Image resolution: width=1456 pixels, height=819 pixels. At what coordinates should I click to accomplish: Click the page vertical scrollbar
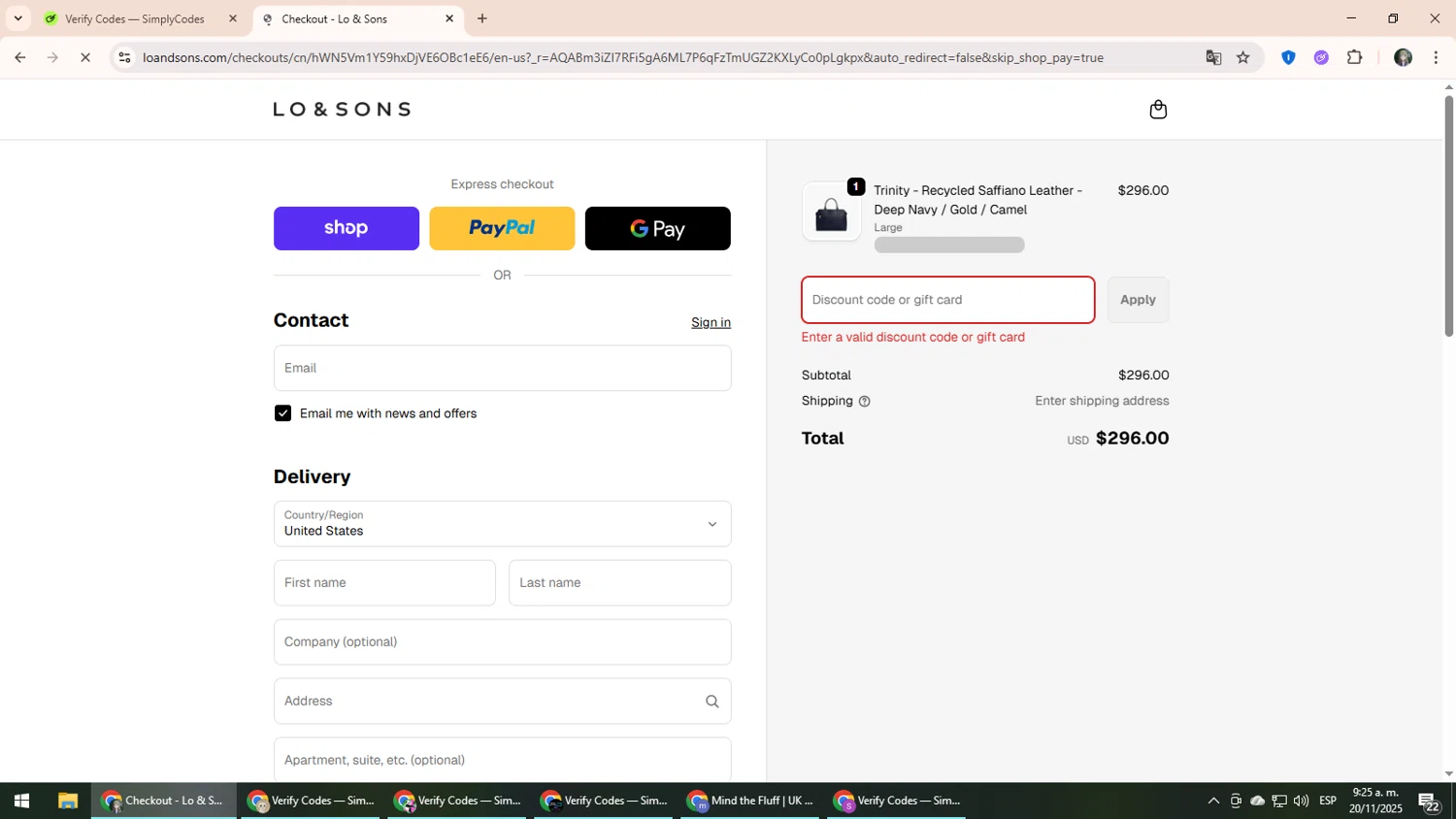tap(1449, 215)
